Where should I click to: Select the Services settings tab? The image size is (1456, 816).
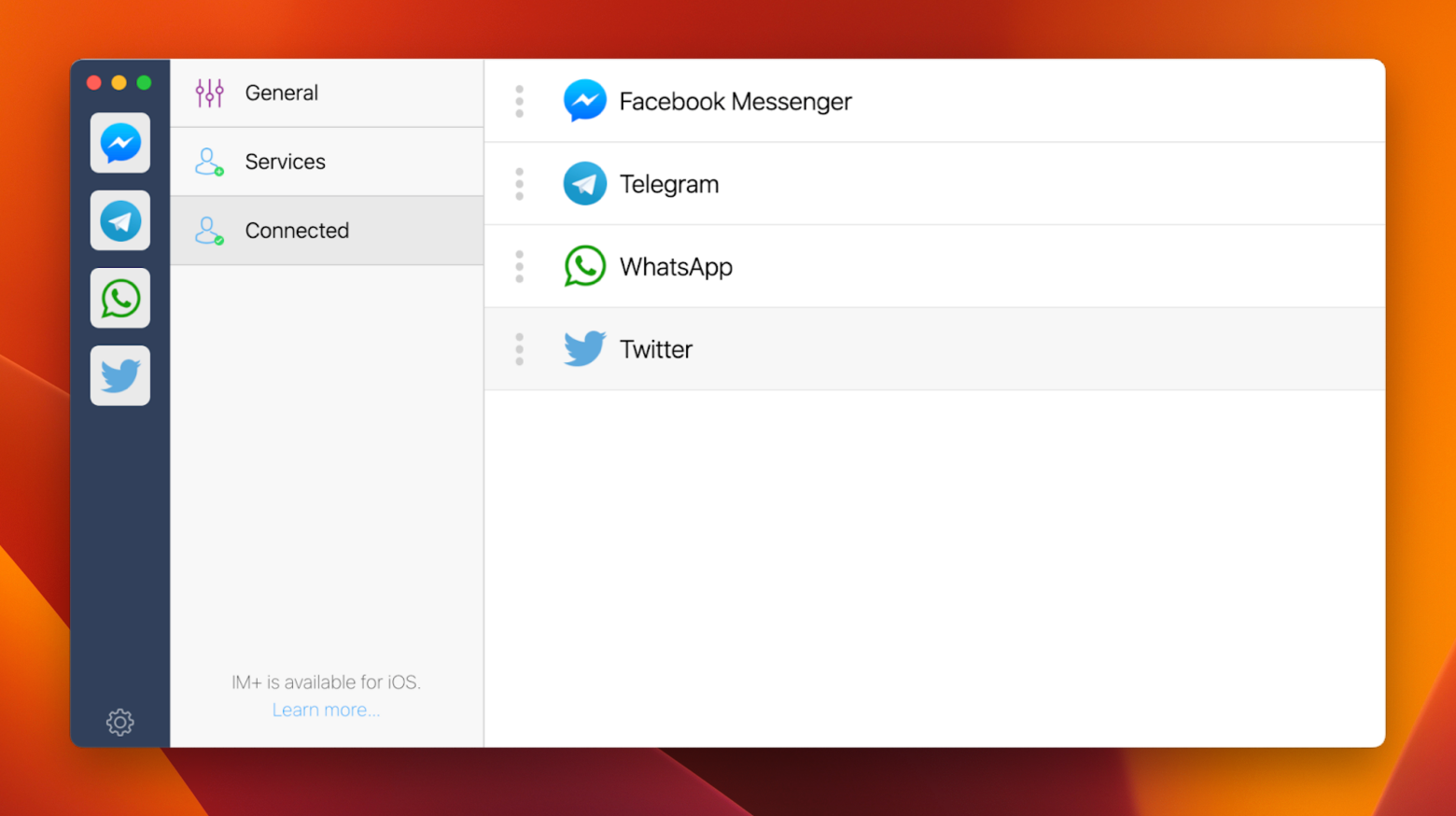327,162
